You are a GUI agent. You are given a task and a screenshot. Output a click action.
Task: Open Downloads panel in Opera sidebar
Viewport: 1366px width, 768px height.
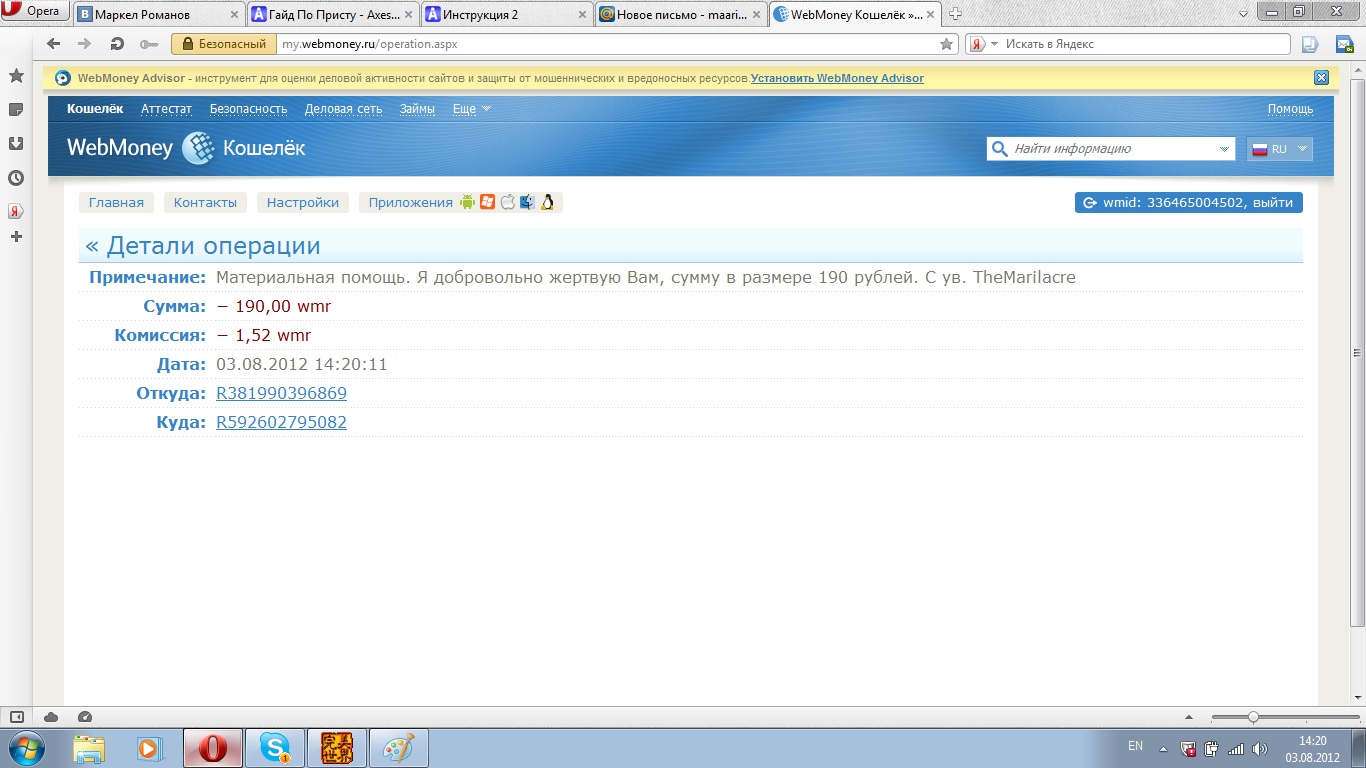pyautogui.click(x=16, y=143)
